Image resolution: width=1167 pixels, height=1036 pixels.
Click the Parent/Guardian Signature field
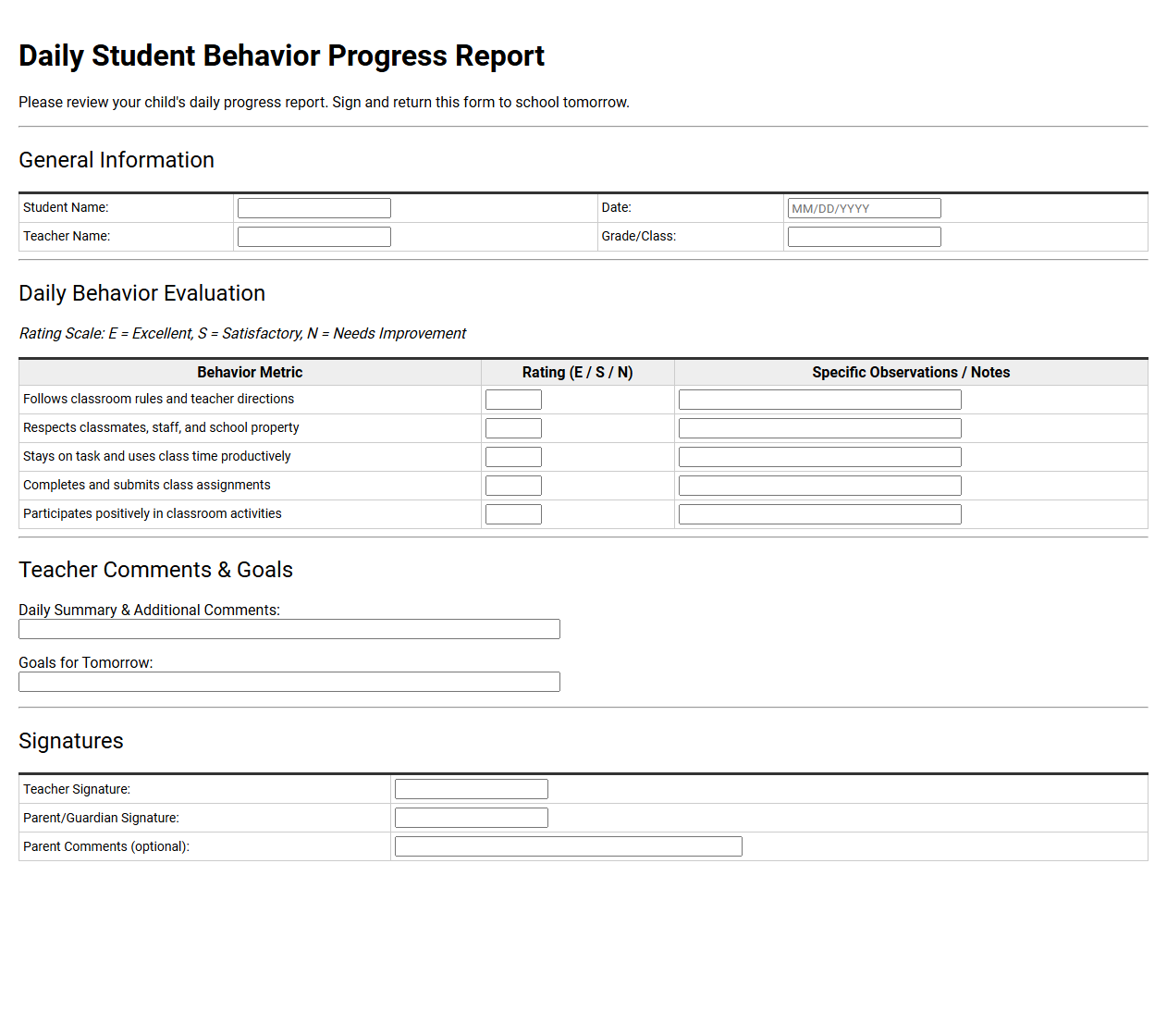[472, 818]
